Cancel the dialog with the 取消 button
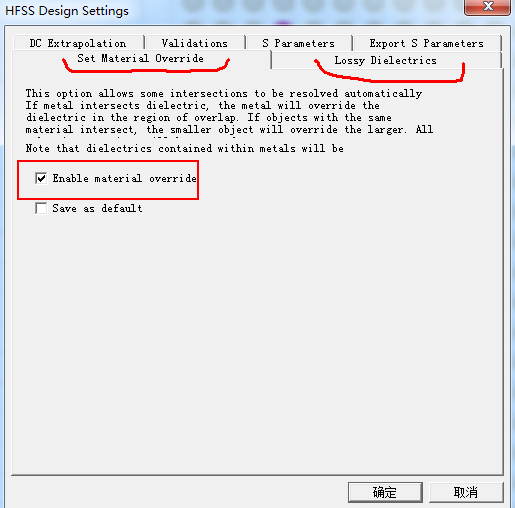Viewport: 515px width, 508px height. [x=466, y=492]
